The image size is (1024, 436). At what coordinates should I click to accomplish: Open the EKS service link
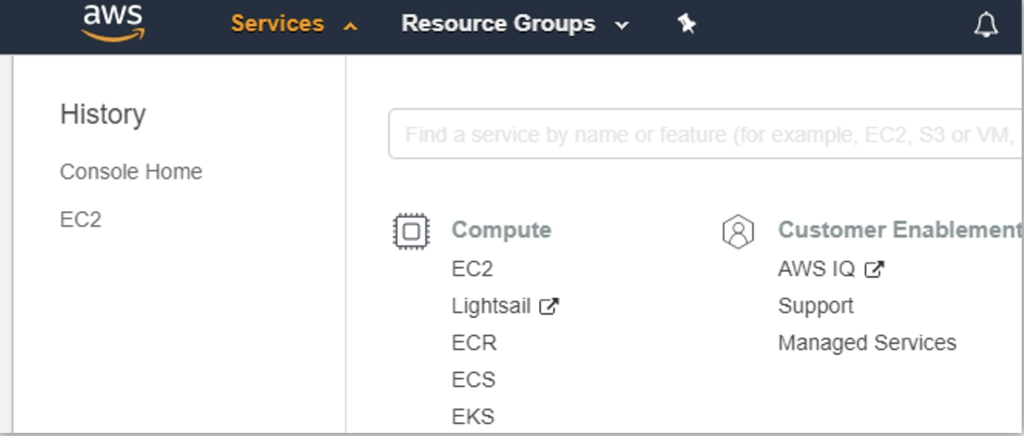473,416
